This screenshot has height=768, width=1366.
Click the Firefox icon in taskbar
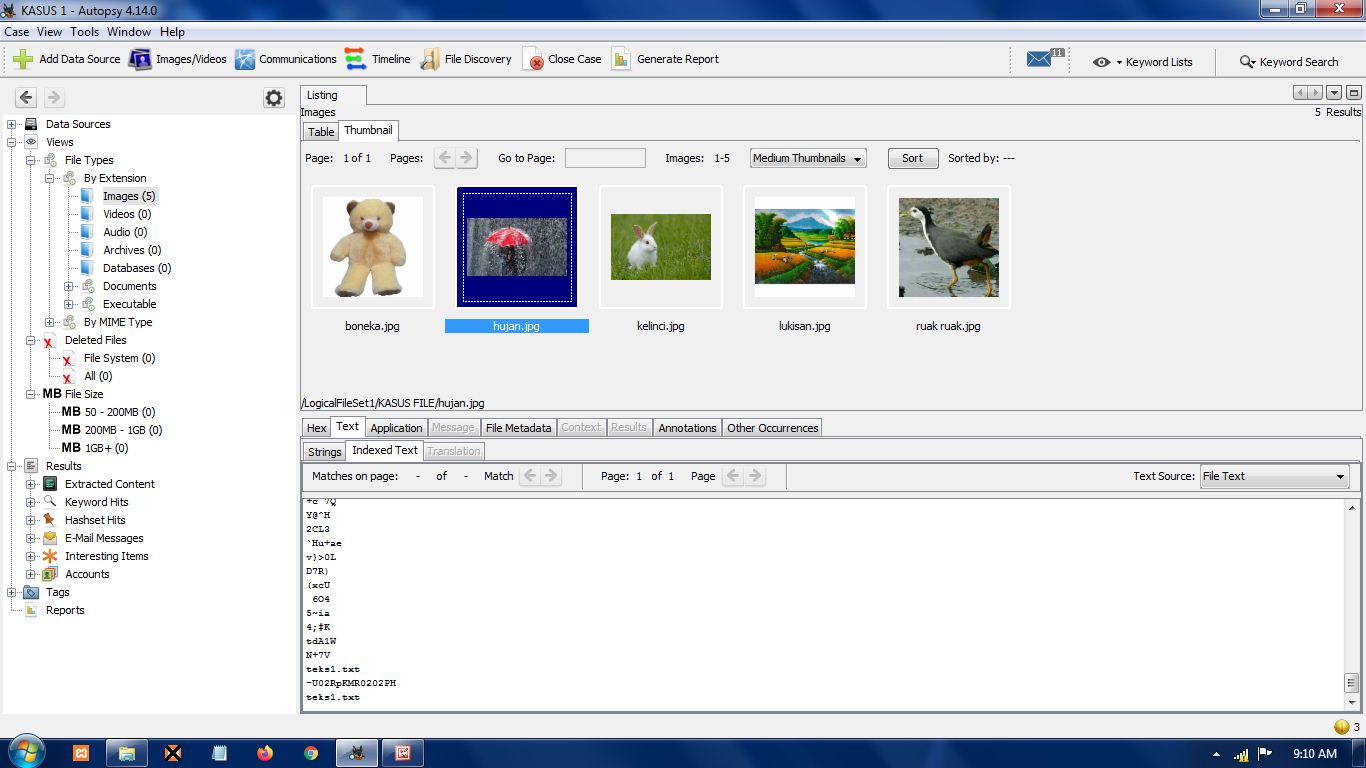265,753
